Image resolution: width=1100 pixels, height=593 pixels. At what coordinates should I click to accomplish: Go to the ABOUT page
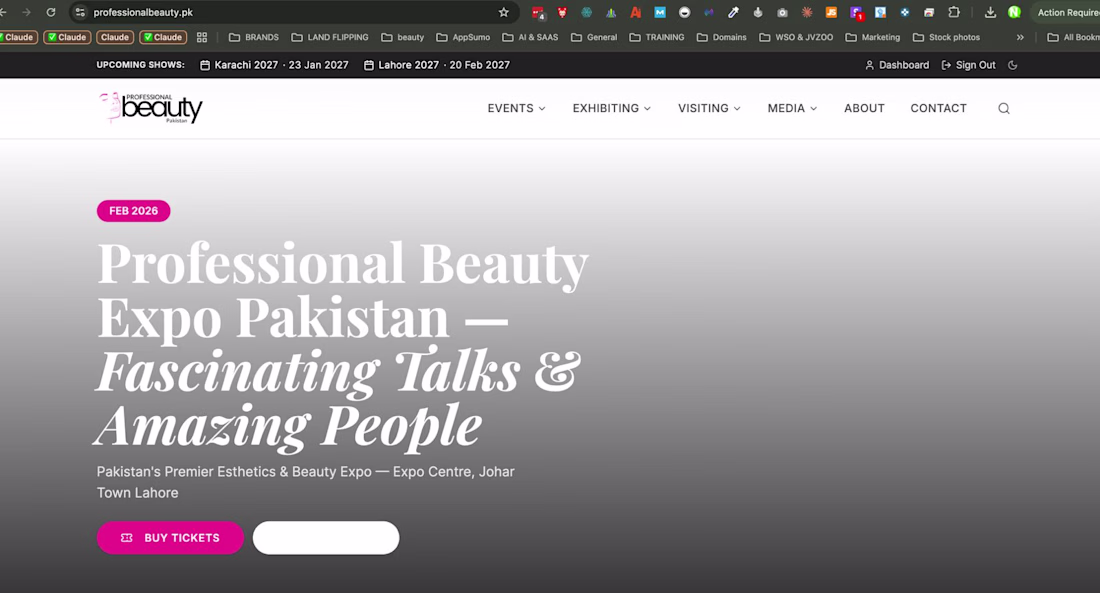pyautogui.click(x=864, y=108)
